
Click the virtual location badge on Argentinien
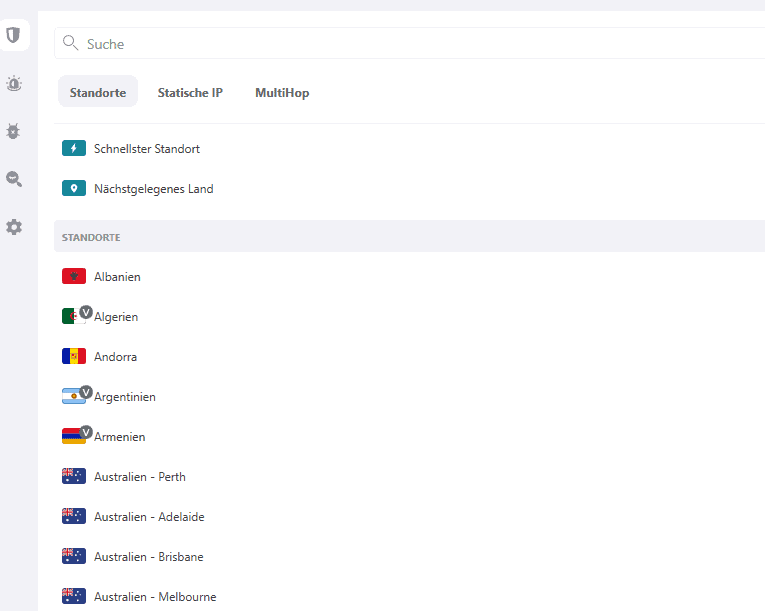coord(86,392)
